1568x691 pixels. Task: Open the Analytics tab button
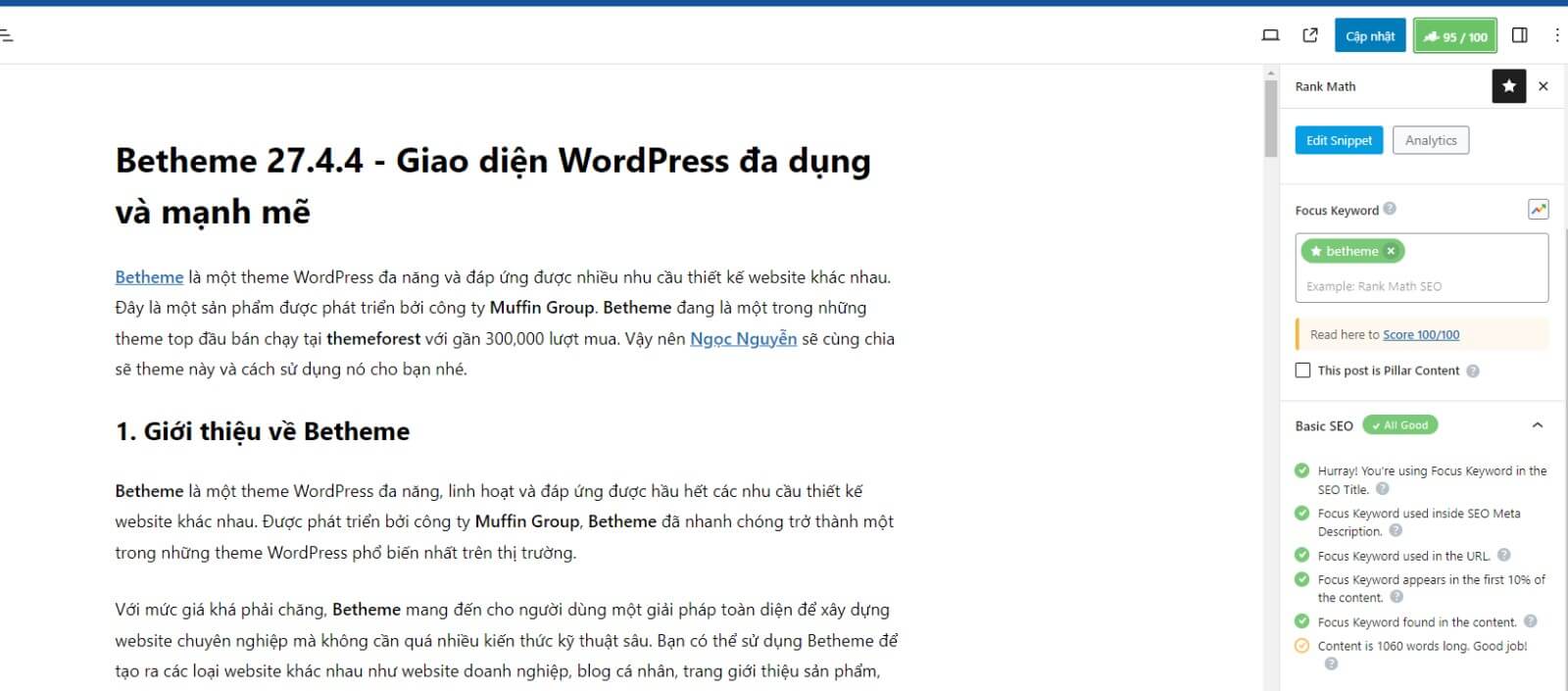(x=1431, y=140)
